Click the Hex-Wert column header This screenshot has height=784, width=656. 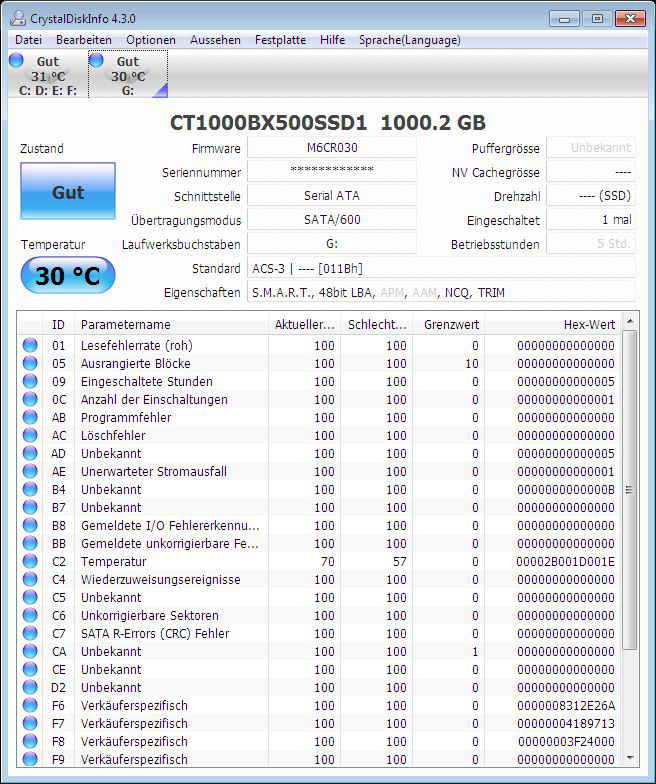pos(553,324)
